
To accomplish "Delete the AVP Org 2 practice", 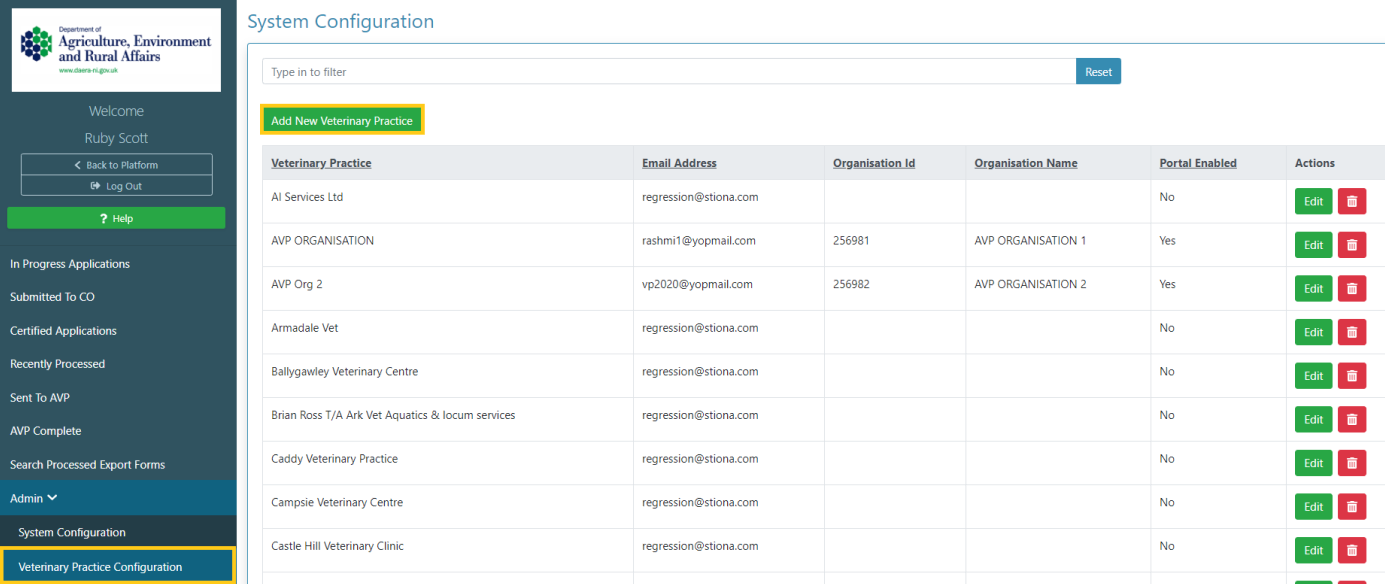I will tap(1352, 289).
